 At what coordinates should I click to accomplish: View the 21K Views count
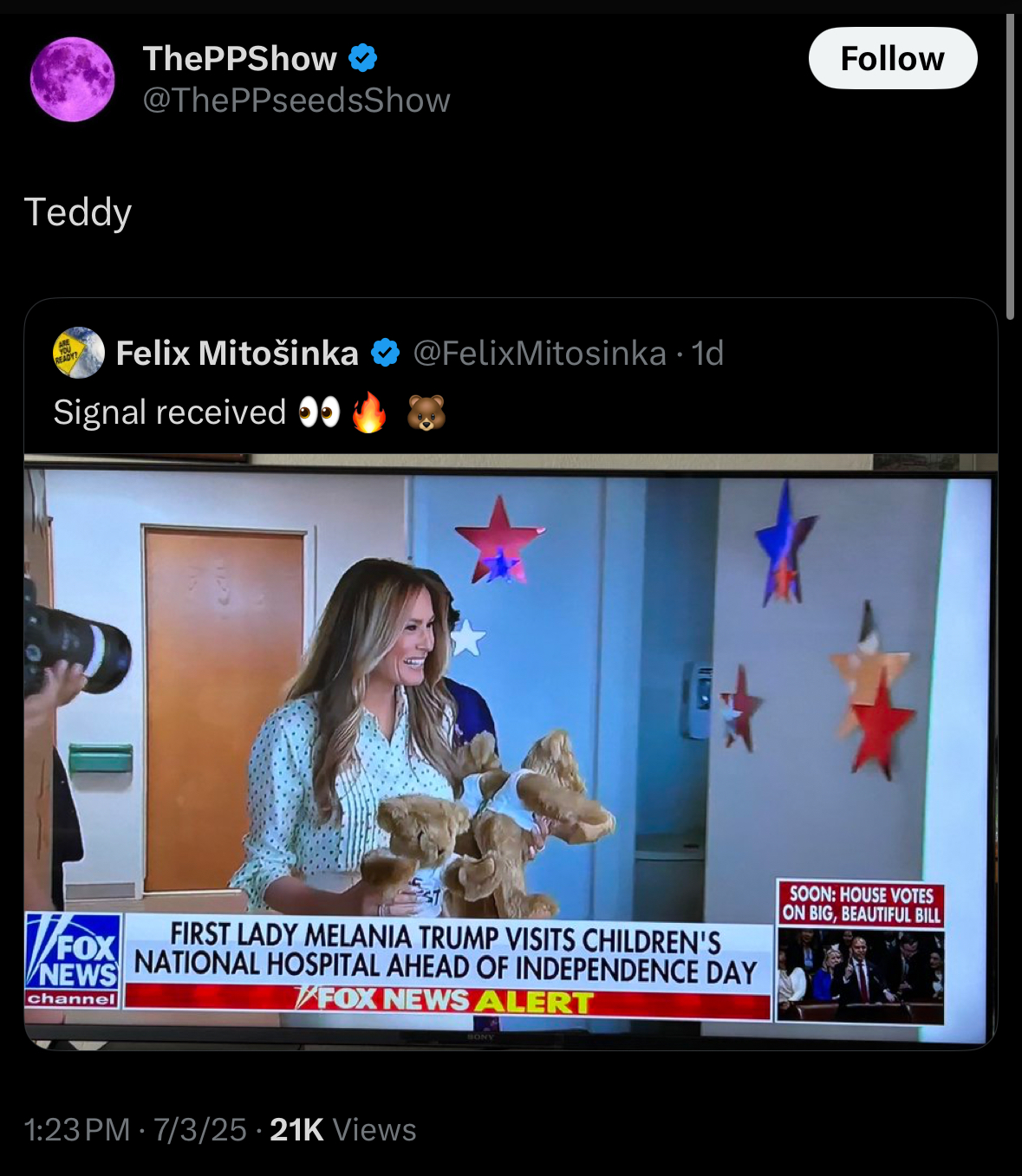click(x=343, y=1130)
